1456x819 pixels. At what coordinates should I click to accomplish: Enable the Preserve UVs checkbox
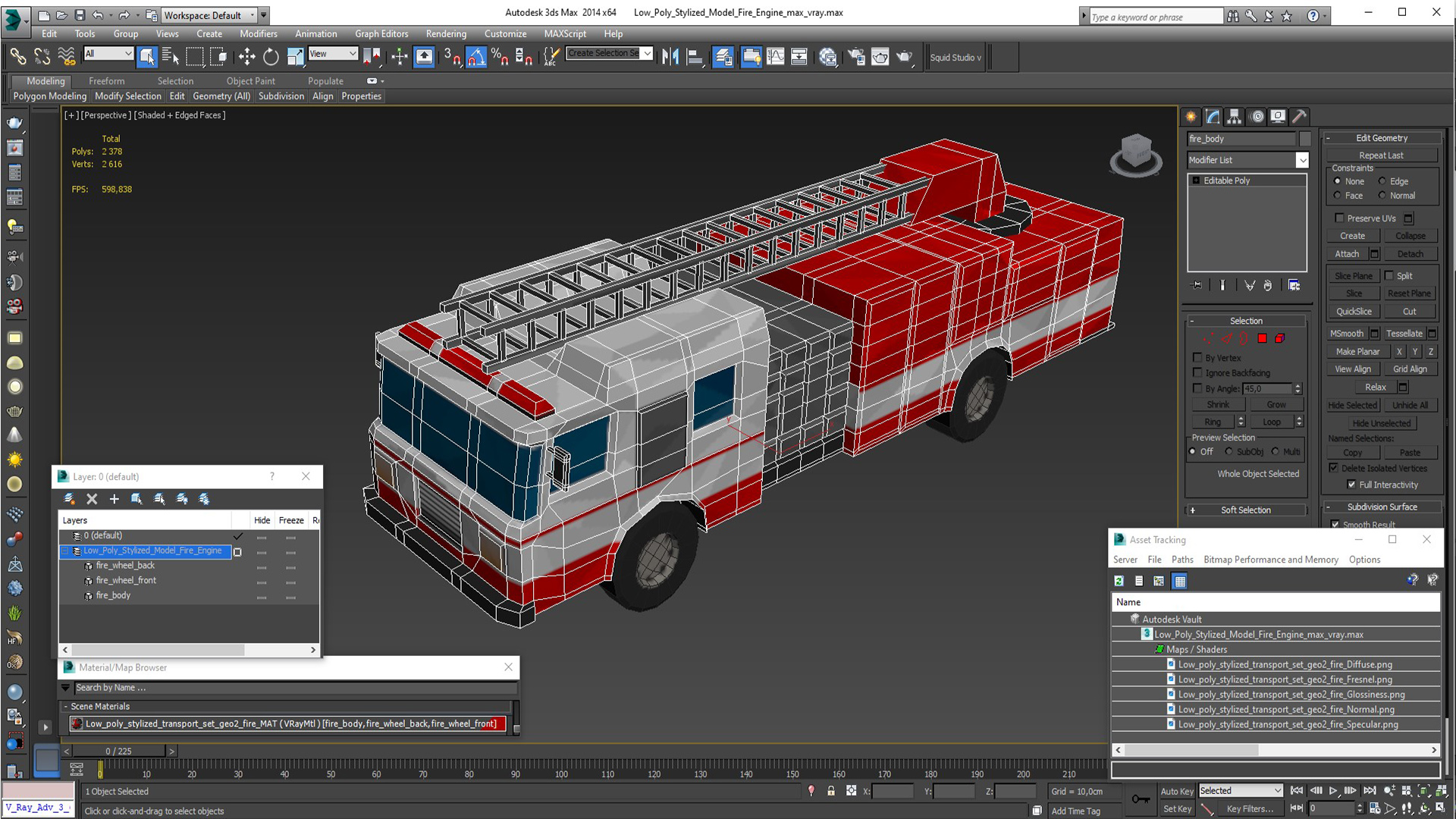pos(1340,218)
